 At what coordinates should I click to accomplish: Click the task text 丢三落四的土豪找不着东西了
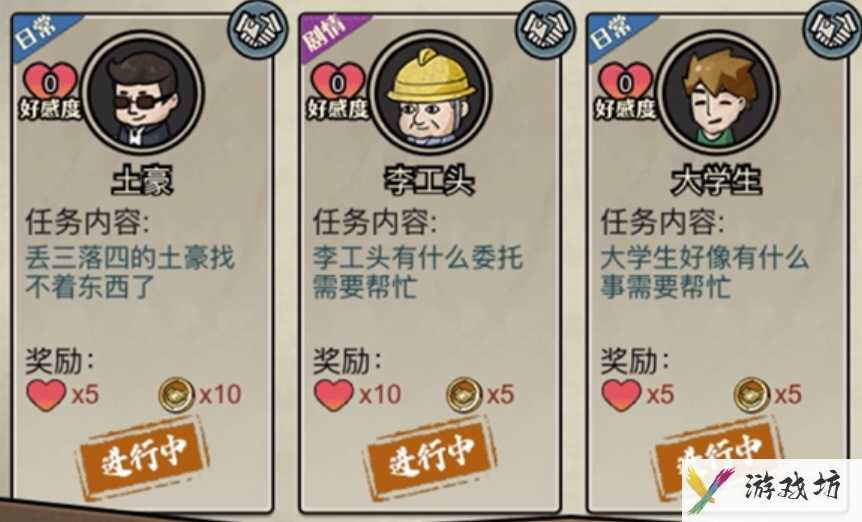coord(130,273)
